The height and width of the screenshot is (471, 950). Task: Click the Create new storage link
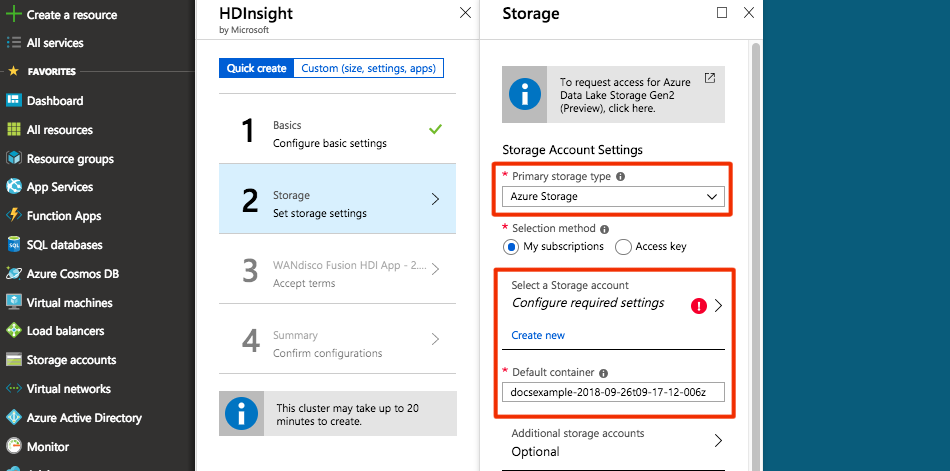[x=538, y=335]
